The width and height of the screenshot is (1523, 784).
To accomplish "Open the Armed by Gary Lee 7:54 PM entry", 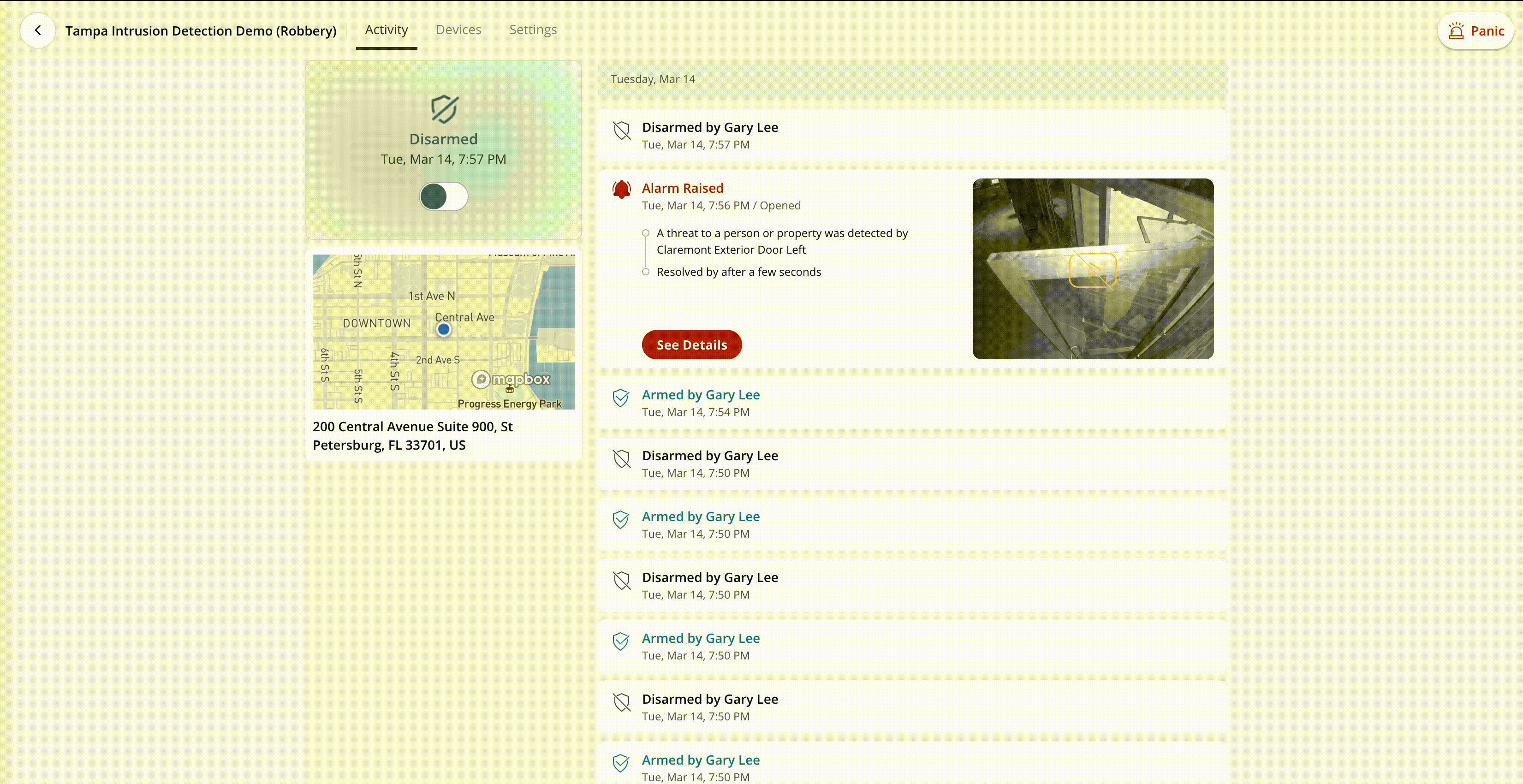I will [x=701, y=395].
